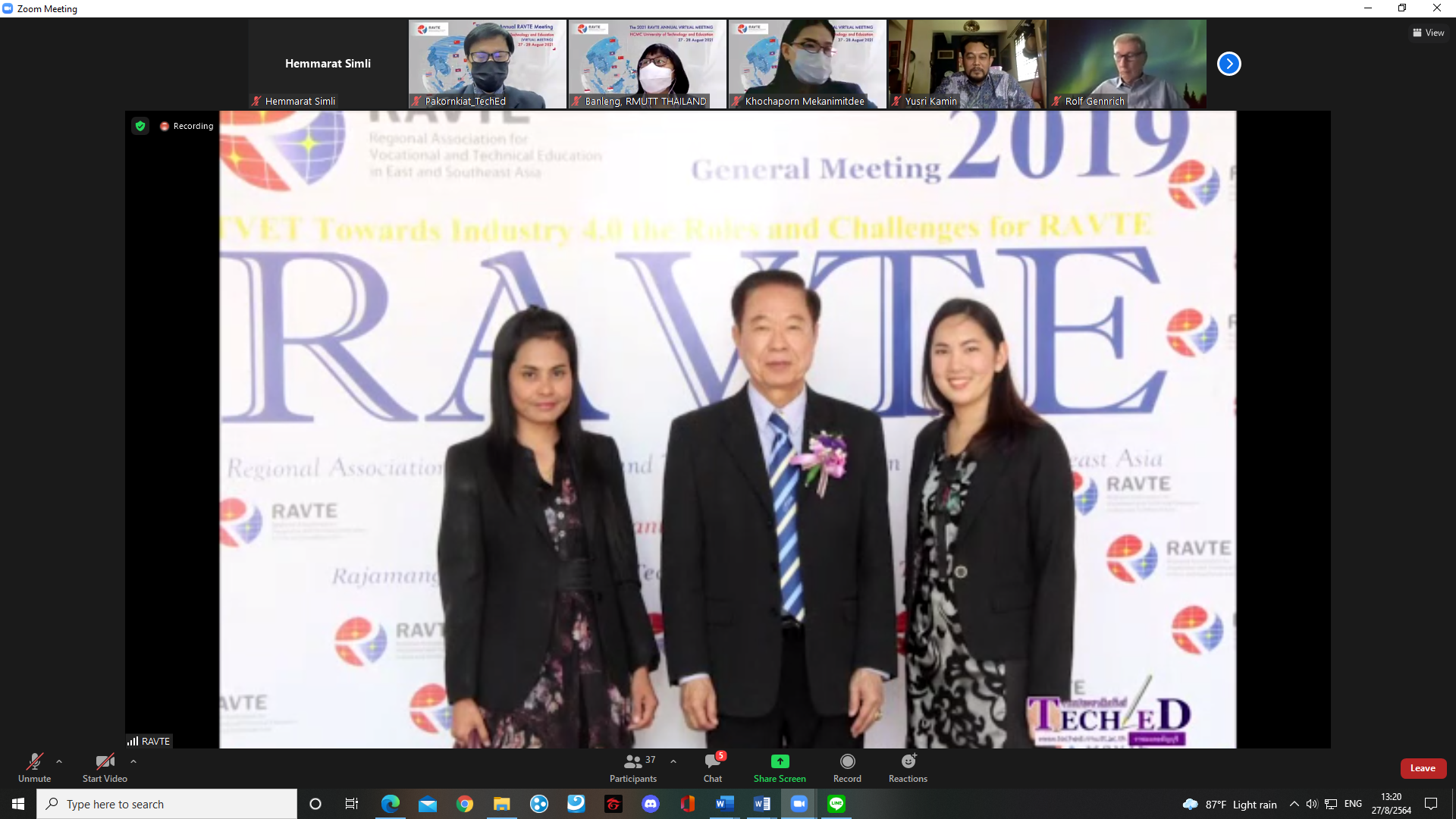Open File Explorer from taskbar
The image size is (1456, 819).
[502, 804]
